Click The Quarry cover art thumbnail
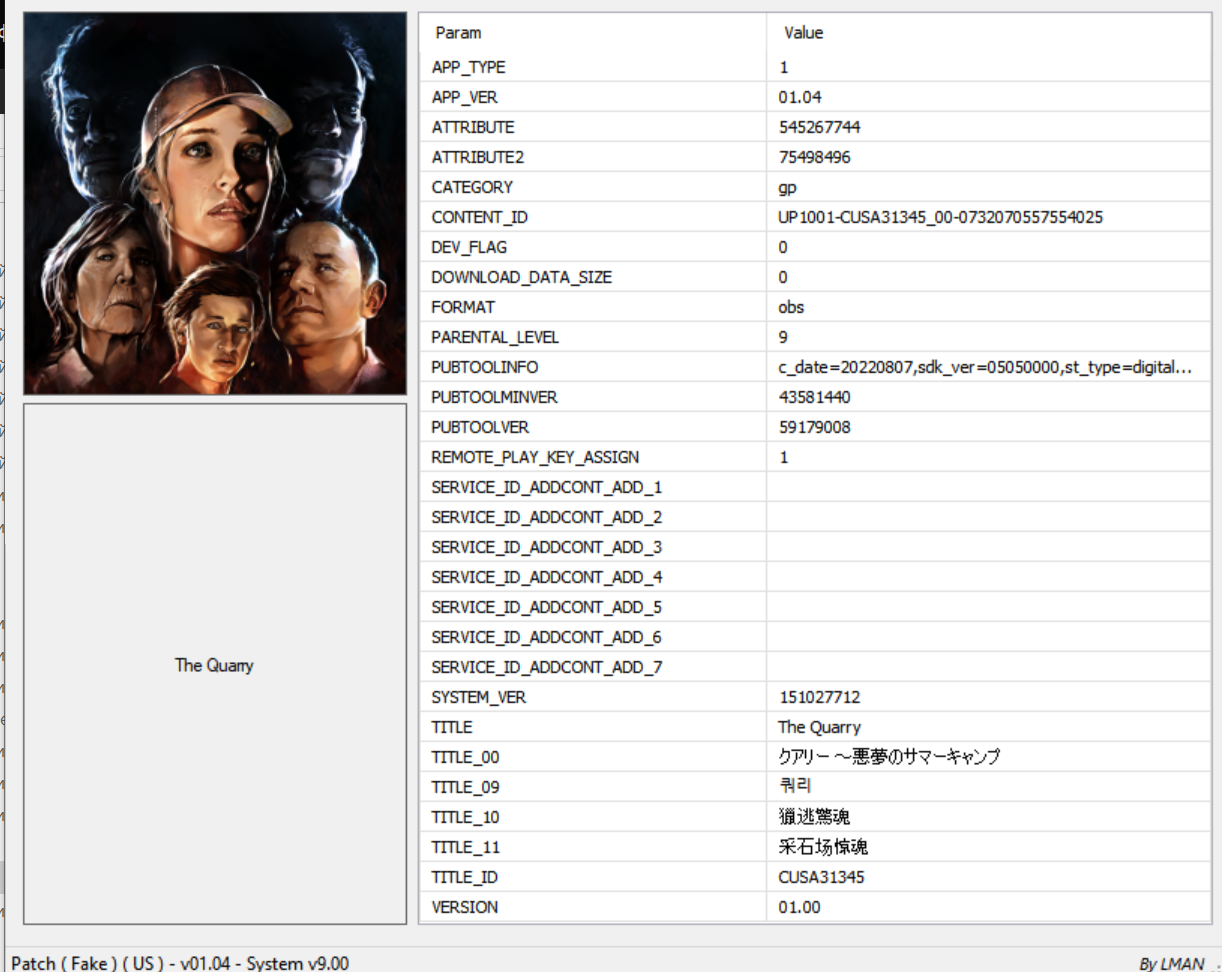 (x=215, y=203)
